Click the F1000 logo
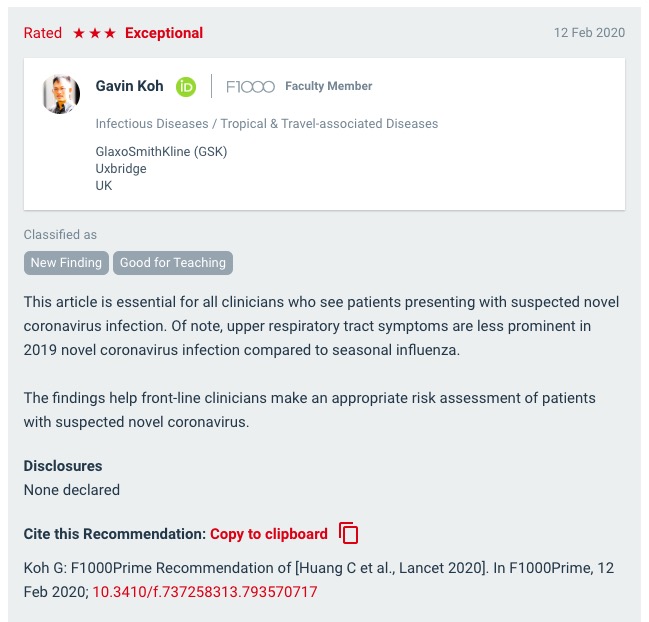This screenshot has height=622, width=649. click(250, 86)
